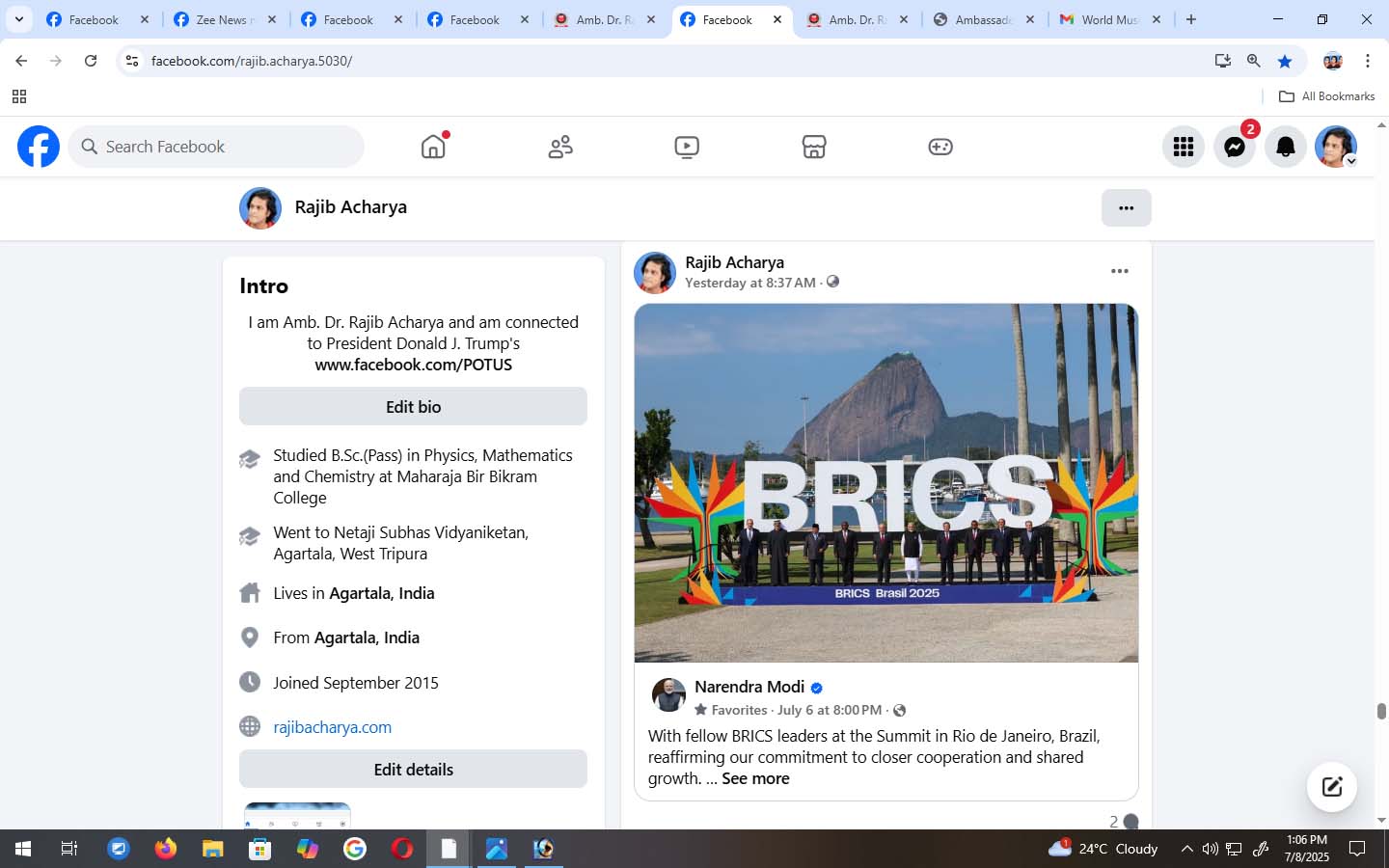Viewport: 1389px width, 868px height.
Task: Open the Gaming icon
Action: coord(940,147)
